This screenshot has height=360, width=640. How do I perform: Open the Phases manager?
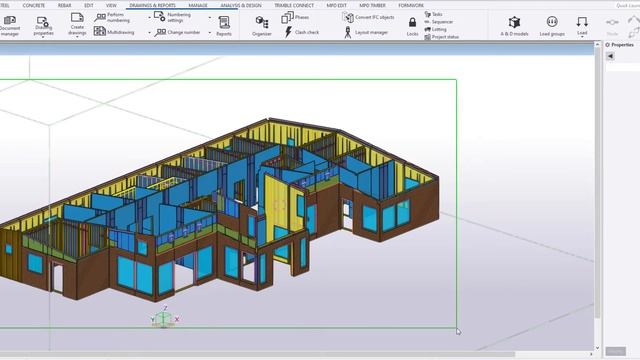pos(295,17)
